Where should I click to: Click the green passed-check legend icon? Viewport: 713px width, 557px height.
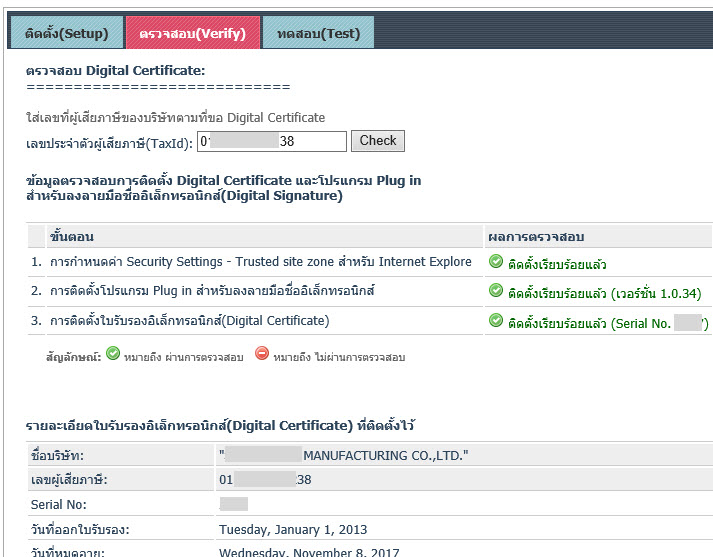pos(113,353)
